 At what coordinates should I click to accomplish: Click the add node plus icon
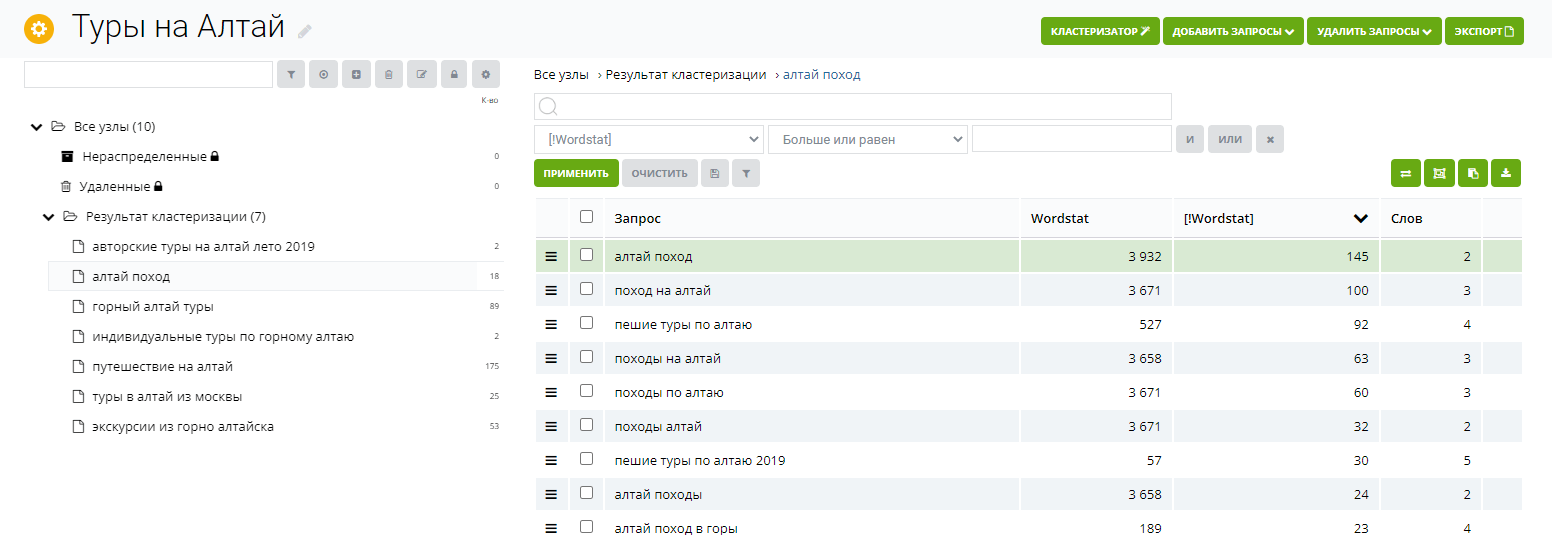(356, 74)
